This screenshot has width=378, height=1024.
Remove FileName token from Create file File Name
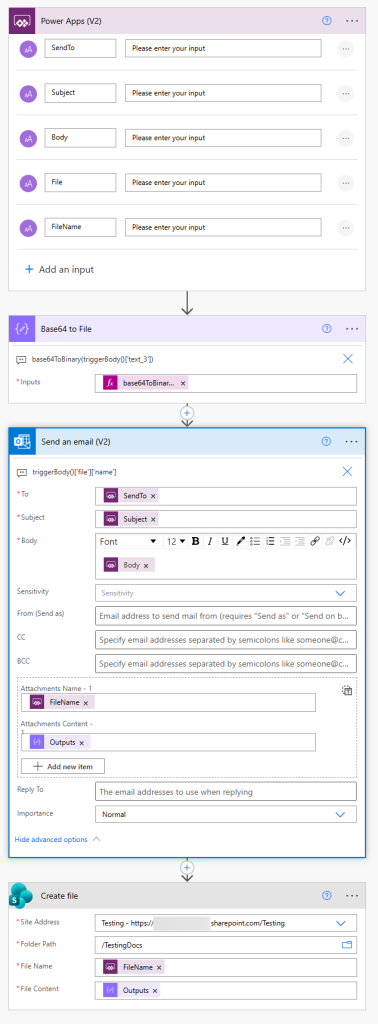[159, 967]
